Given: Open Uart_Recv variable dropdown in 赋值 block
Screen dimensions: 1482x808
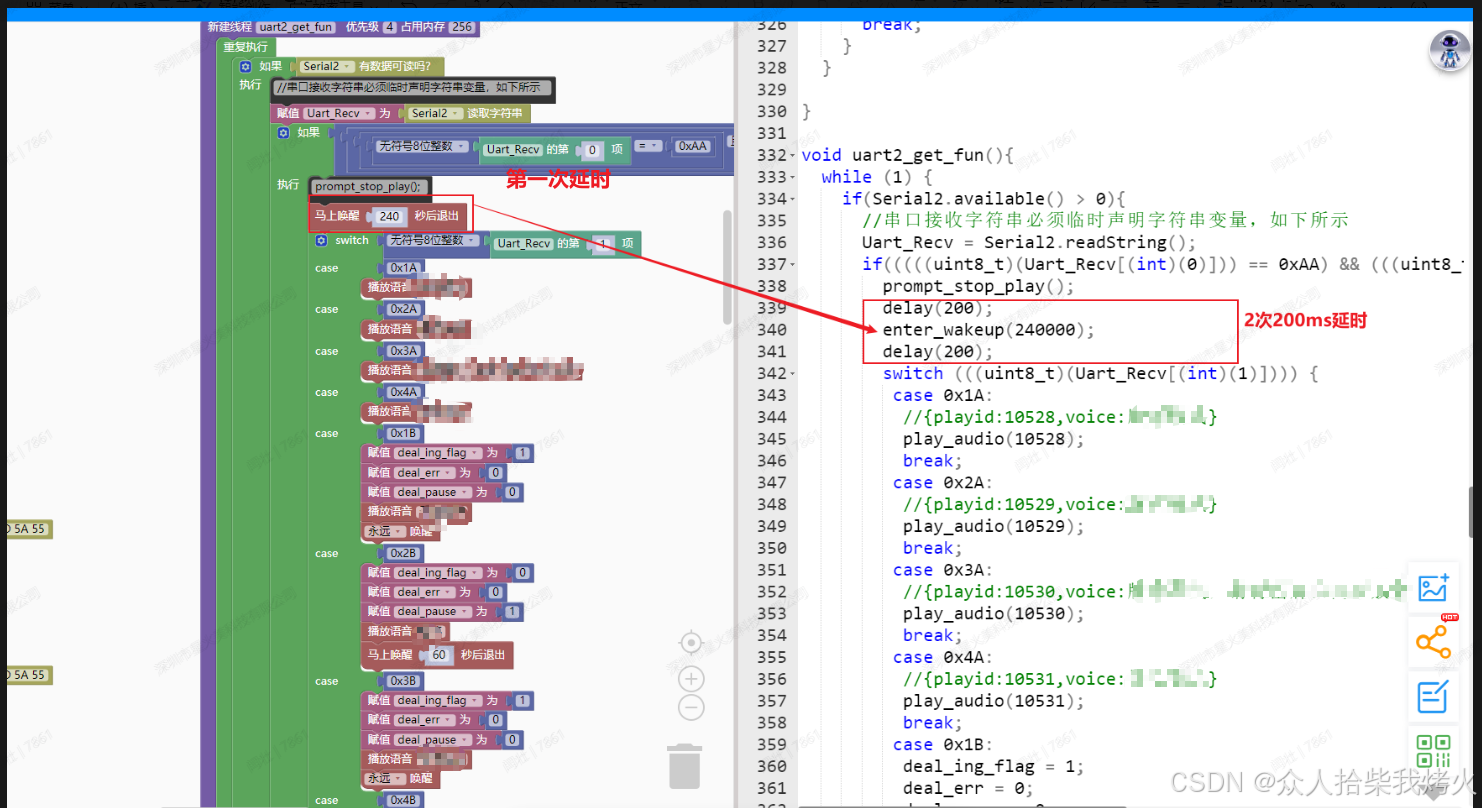Looking at the screenshot, I should (x=339, y=113).
